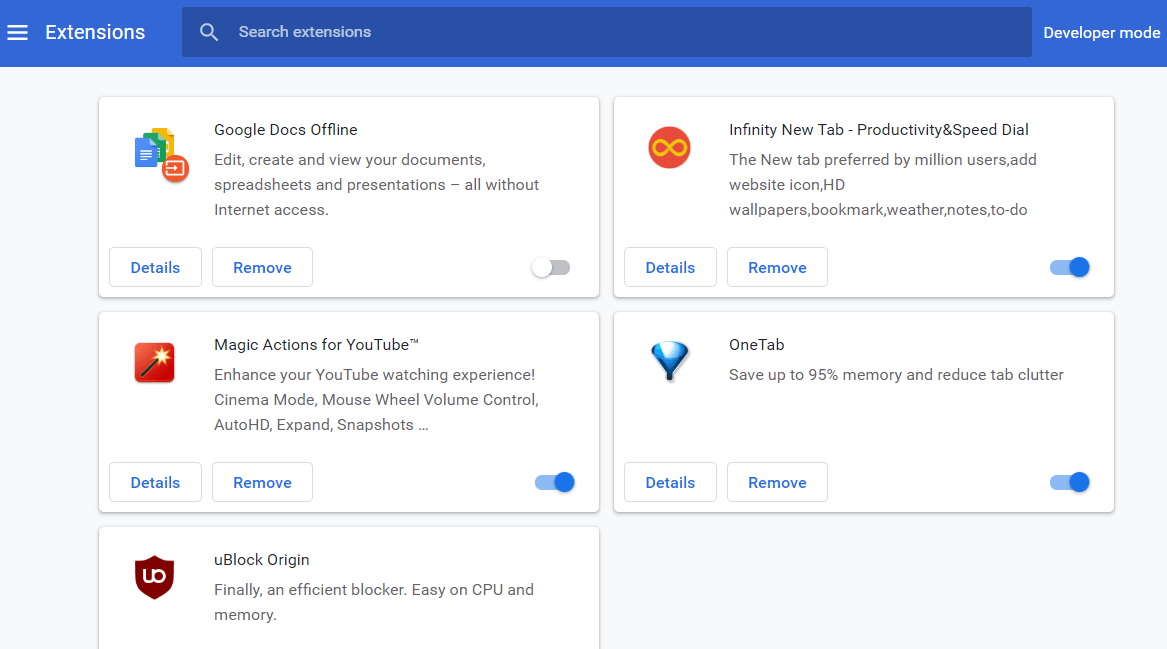The width and height of the screenshot is (1167, 649).
Task: View Details for Magic Actions for YouTube
Action: point(155,482)
